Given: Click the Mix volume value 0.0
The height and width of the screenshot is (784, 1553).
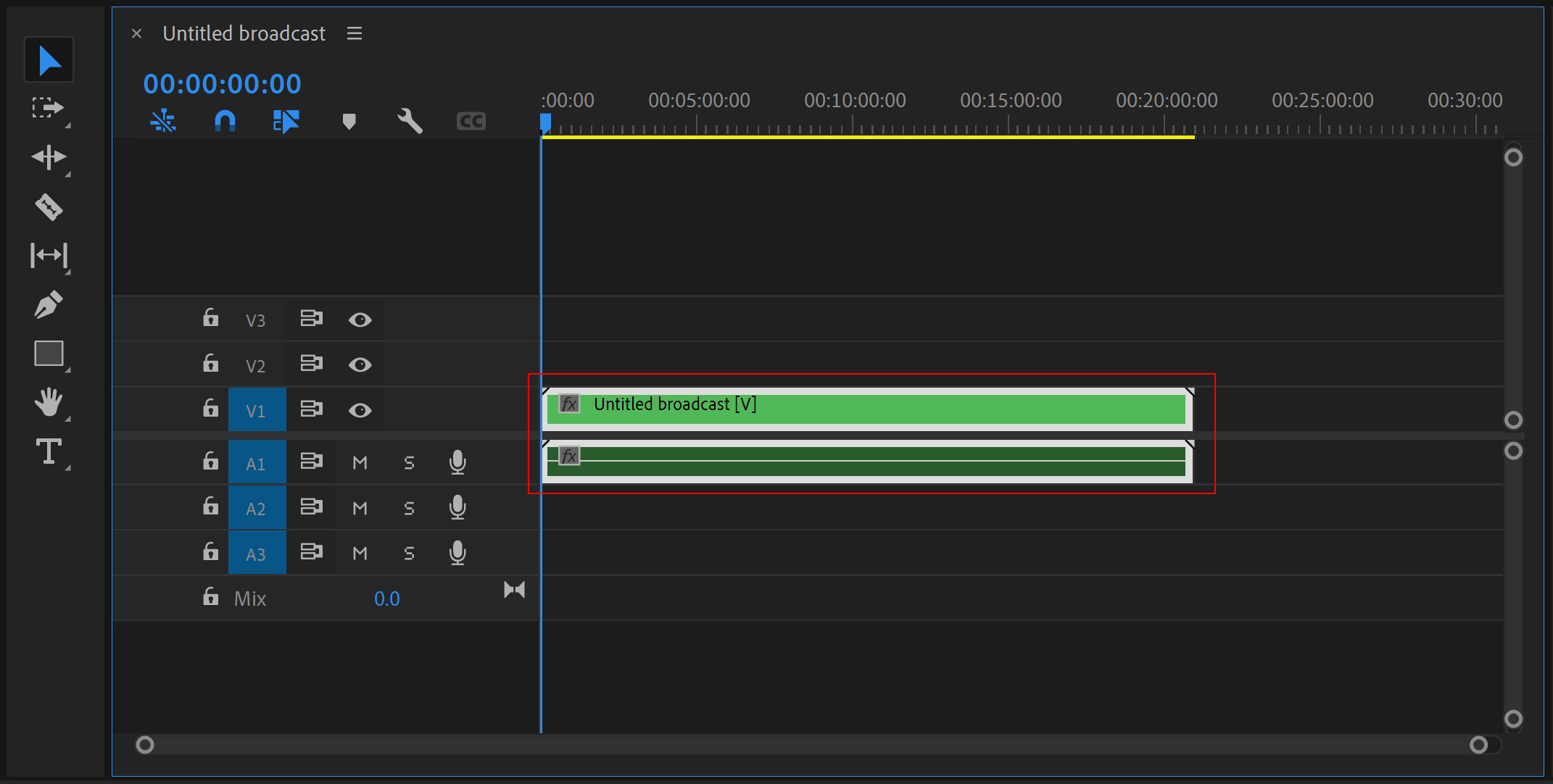Looking at the screenshot, I should pos(386,599).
